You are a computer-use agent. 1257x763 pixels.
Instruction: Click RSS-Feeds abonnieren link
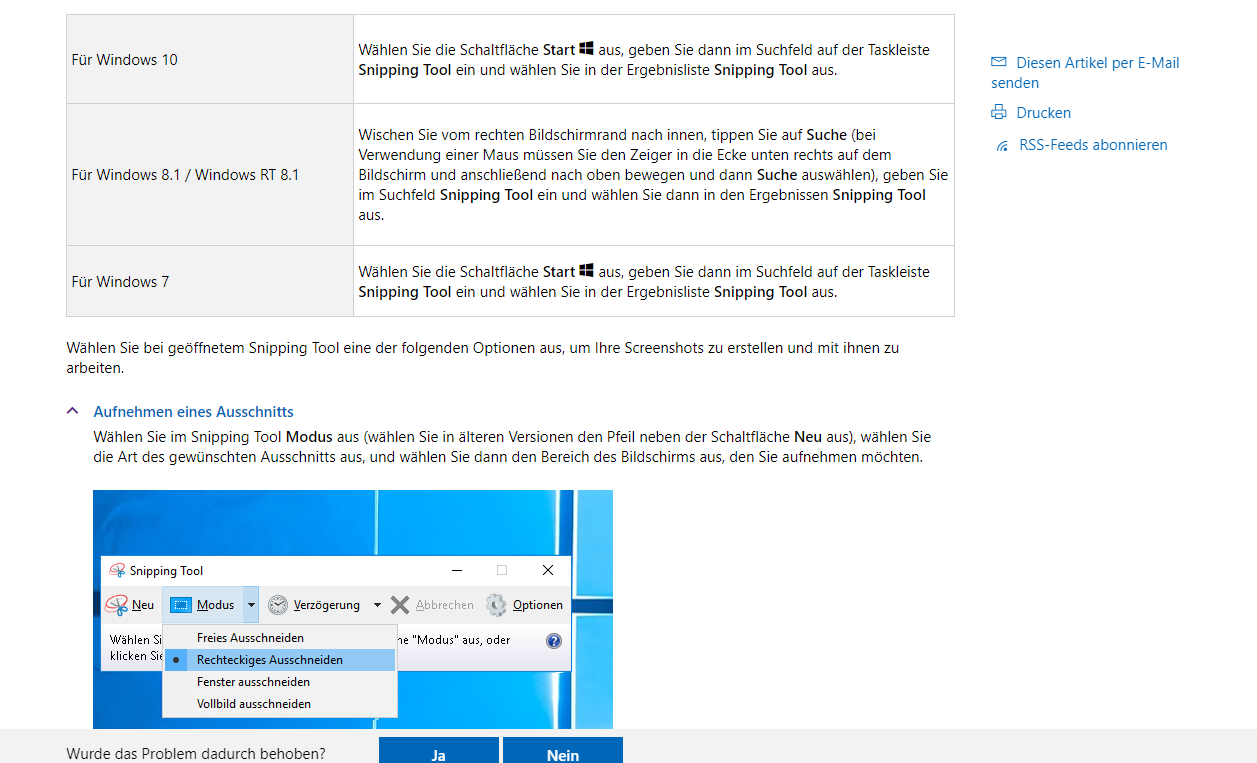click(1093, 145)
